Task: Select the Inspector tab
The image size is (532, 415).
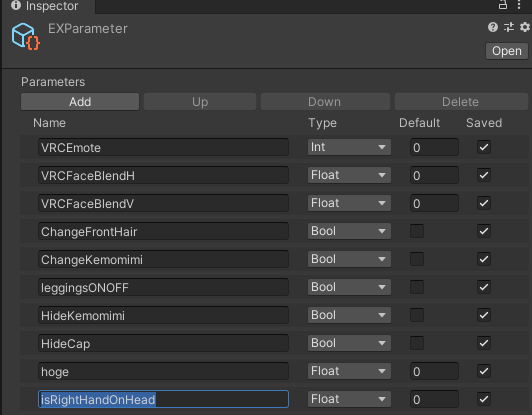Action: click(x=48, y=6)
